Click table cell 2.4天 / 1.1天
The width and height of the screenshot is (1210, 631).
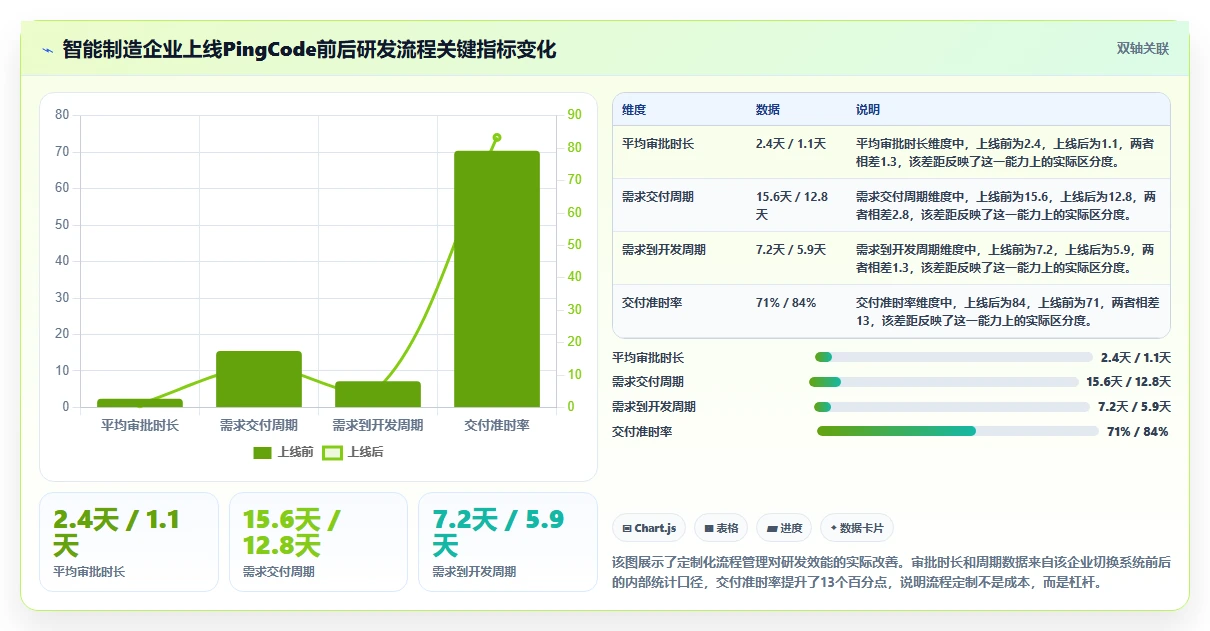(x=791, y=144)
